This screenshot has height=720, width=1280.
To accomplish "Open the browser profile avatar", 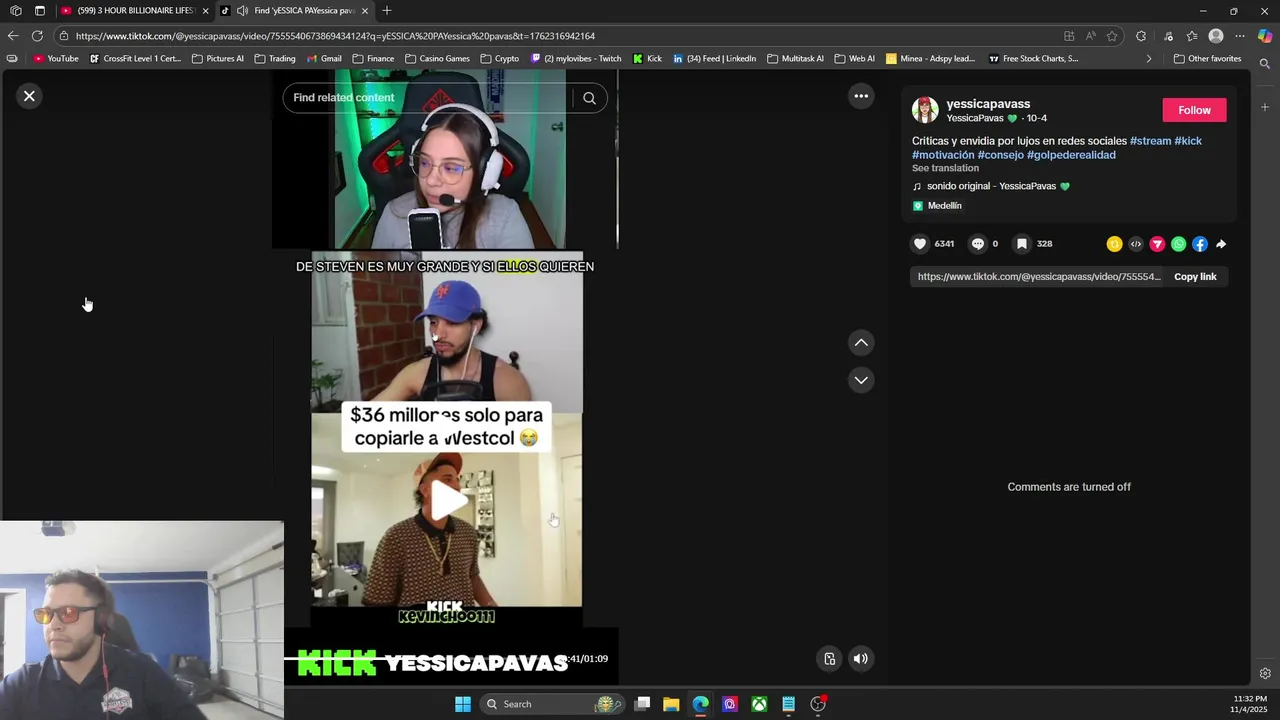I will pyautogui.click(x=1216, y=36).
